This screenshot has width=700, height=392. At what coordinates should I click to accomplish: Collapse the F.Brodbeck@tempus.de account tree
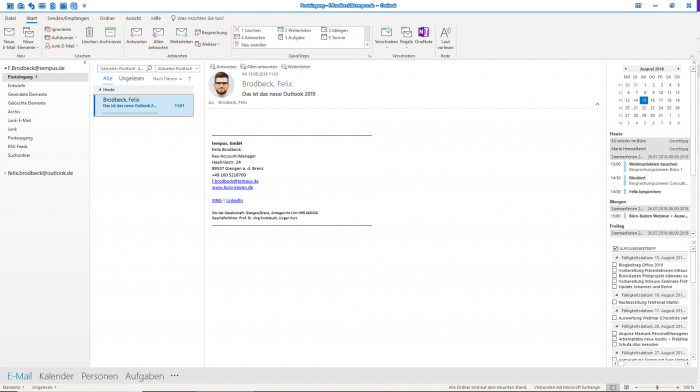coord(5,68)
